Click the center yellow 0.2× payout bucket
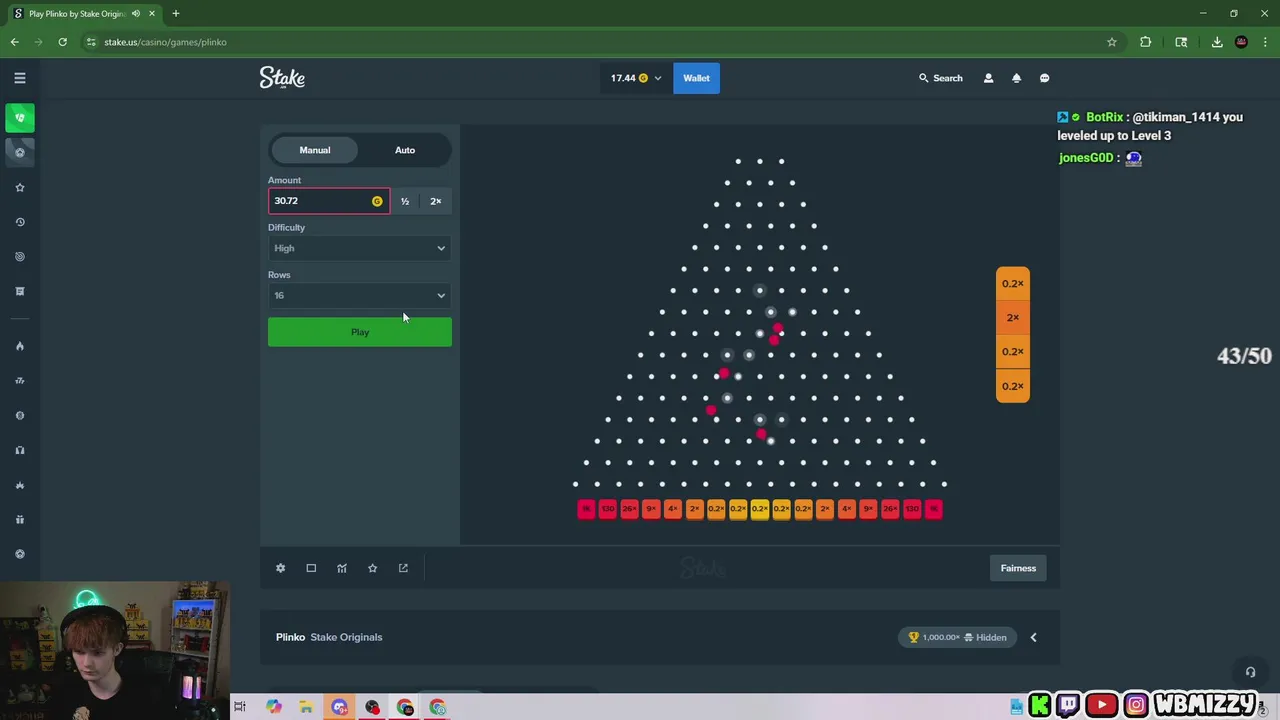 tap(760, 509)
